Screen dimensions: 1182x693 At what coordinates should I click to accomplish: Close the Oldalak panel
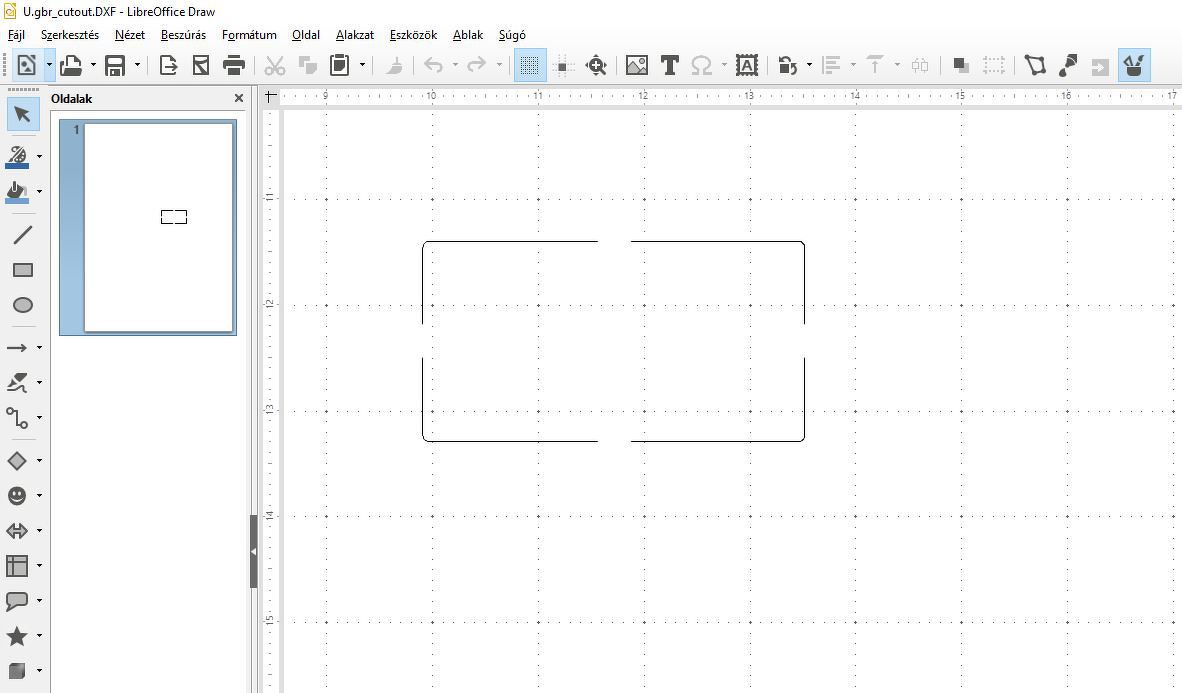(239, 98)
